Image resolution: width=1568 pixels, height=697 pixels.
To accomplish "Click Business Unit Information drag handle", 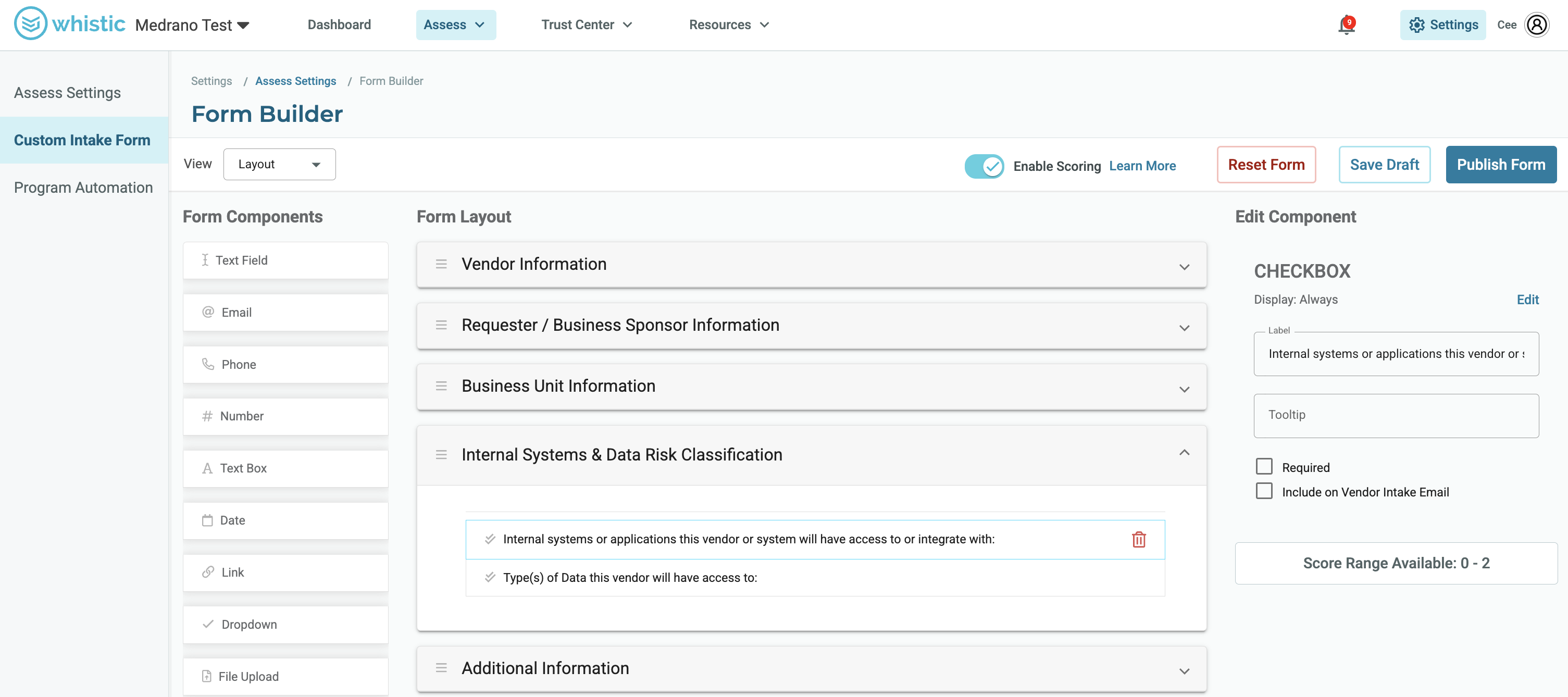I will point(441,386).
